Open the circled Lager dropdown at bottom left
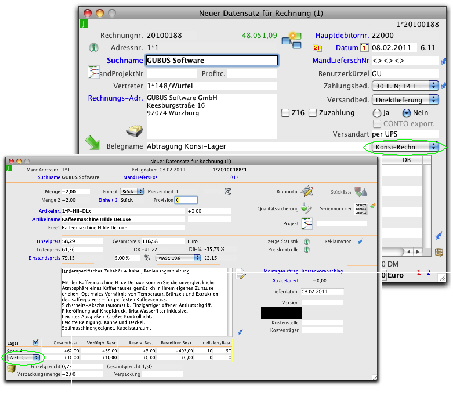453x393 pixels. [x=23, y=358]
